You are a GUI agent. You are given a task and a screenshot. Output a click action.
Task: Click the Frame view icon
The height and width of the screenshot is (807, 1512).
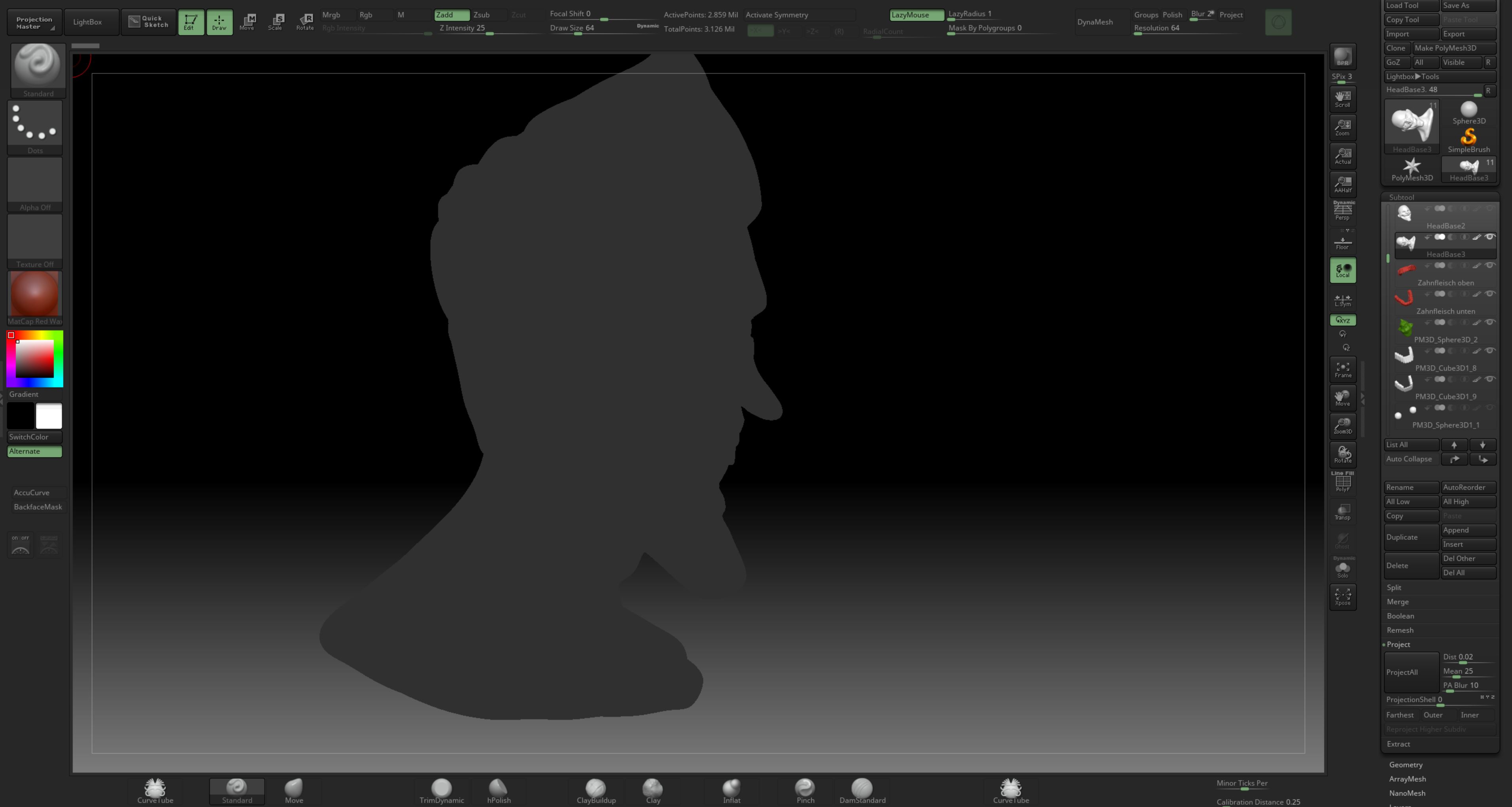coord(1342,370)
